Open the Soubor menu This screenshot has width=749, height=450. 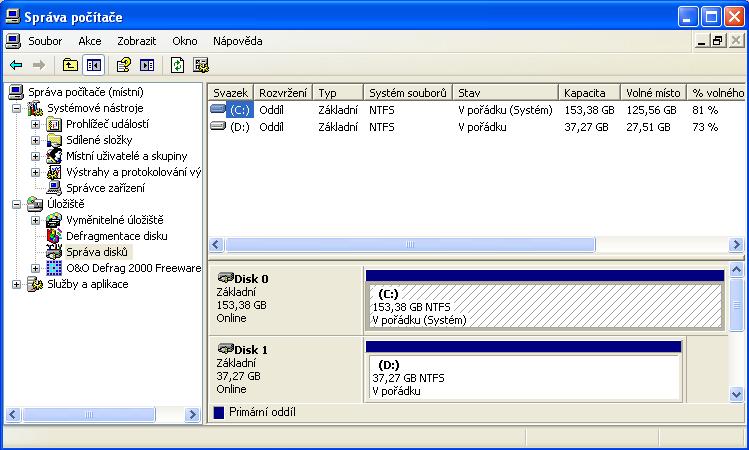point(45,41)
